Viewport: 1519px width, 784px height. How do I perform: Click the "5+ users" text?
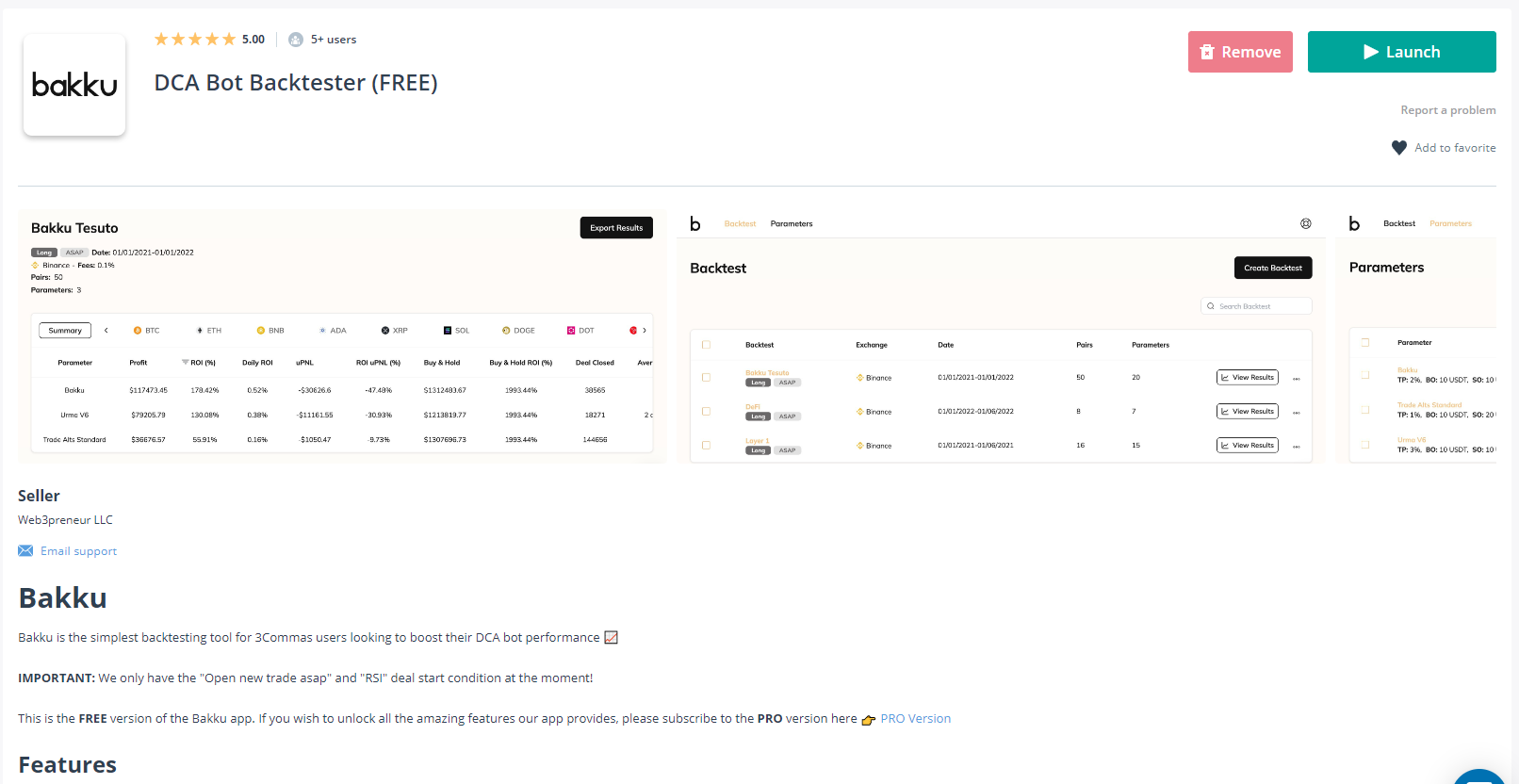(334, 40)
